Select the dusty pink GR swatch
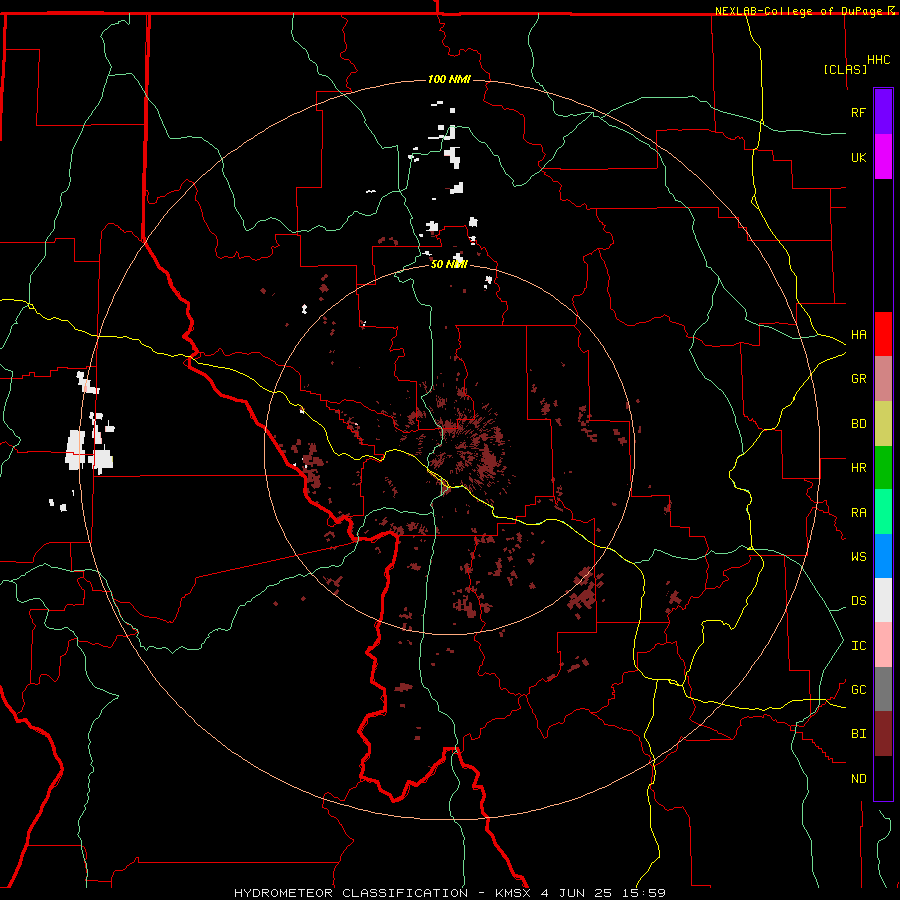The height and width of the screenshot is (900, 900). [x=883, y=379]
